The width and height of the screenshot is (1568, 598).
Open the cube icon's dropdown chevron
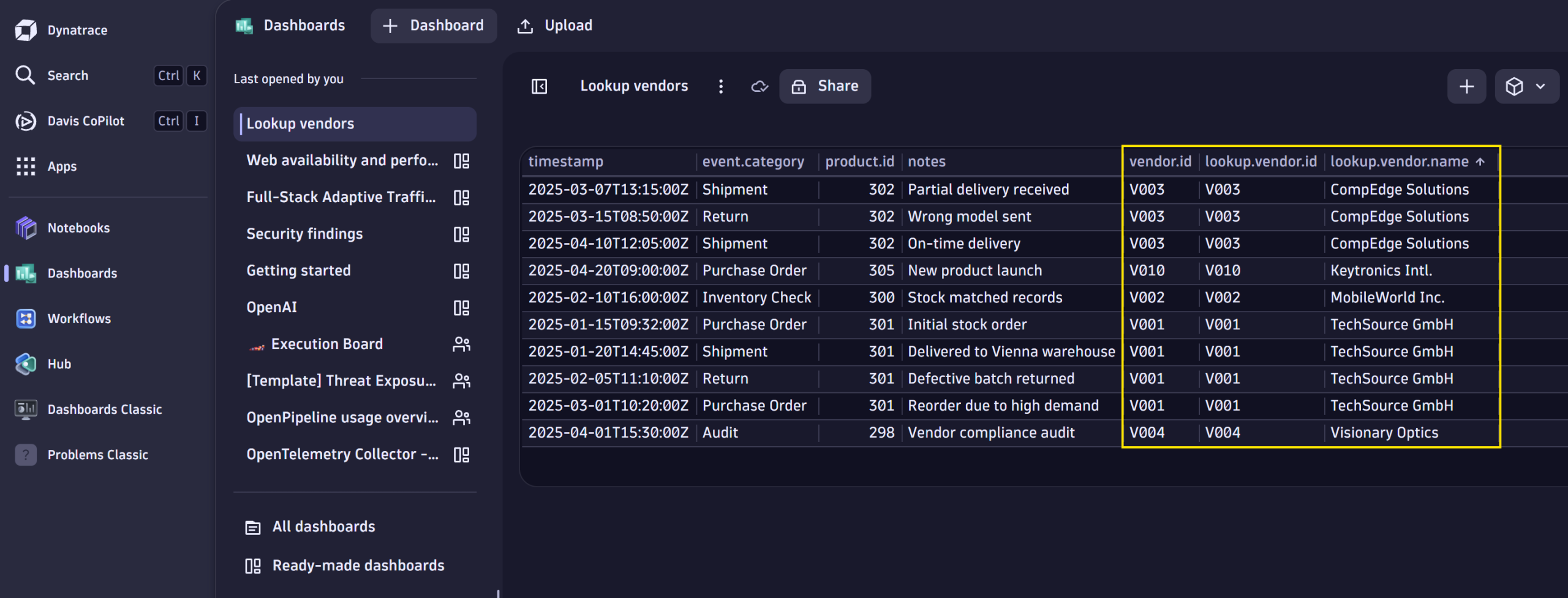[1541, 86]
